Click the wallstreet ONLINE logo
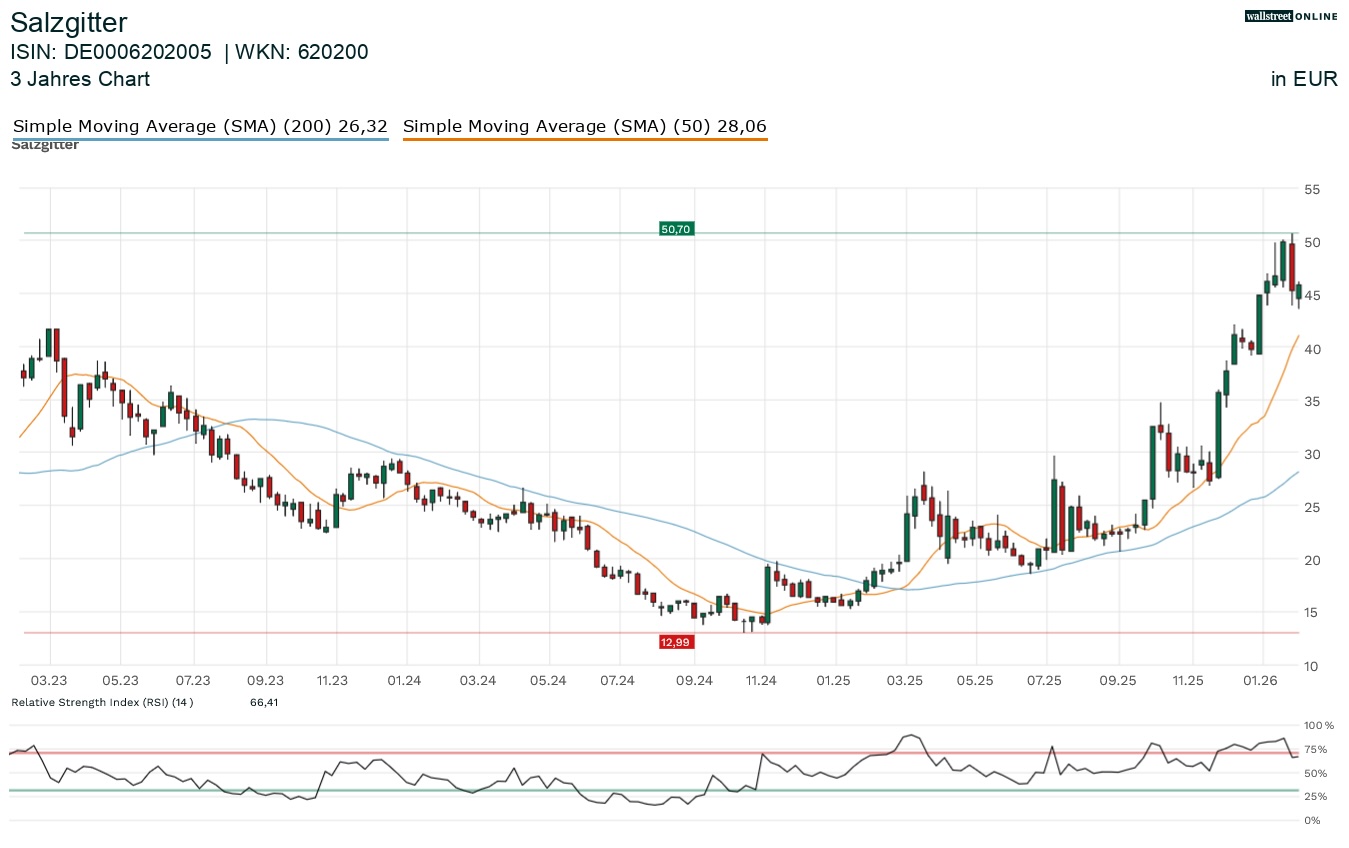Image resolution: width=1349 pixels, height=848 pixels. tap(1291, 16)
